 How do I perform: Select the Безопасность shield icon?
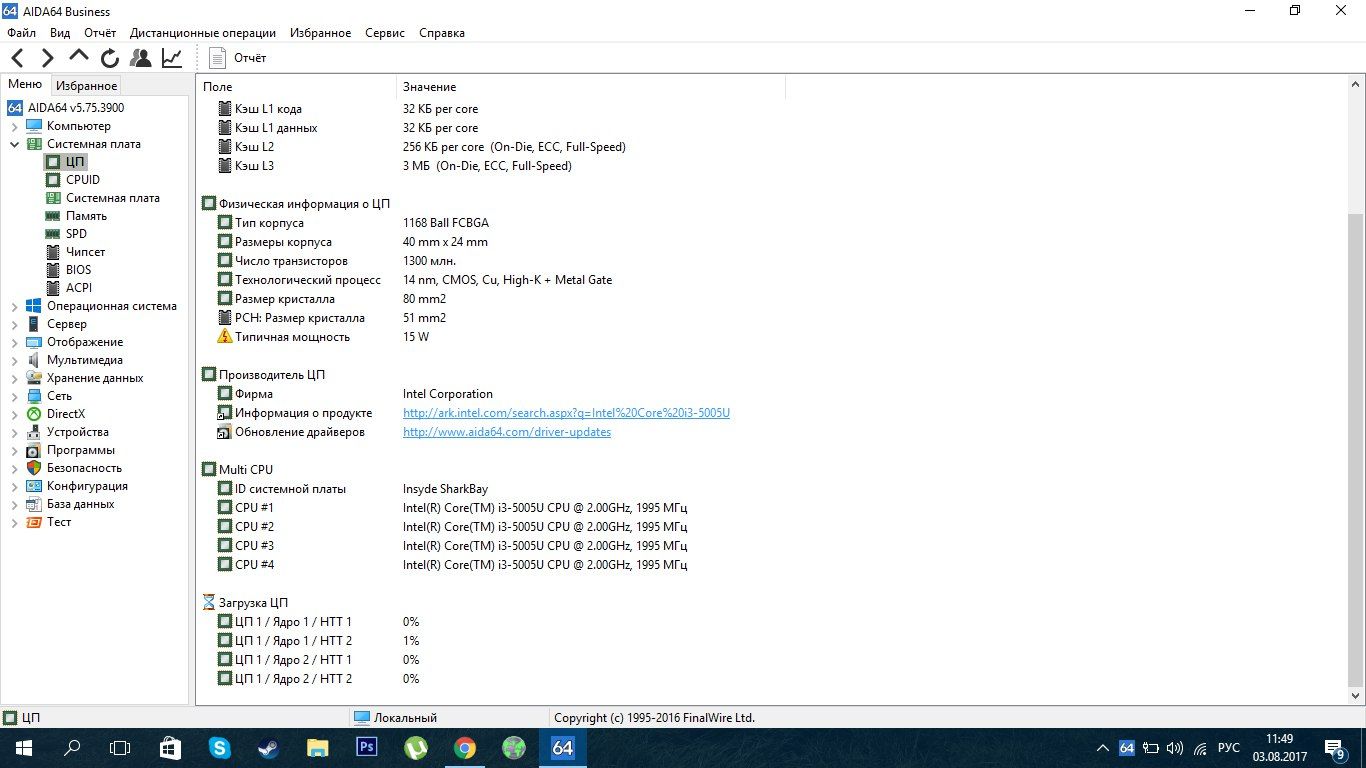(34, 468)
